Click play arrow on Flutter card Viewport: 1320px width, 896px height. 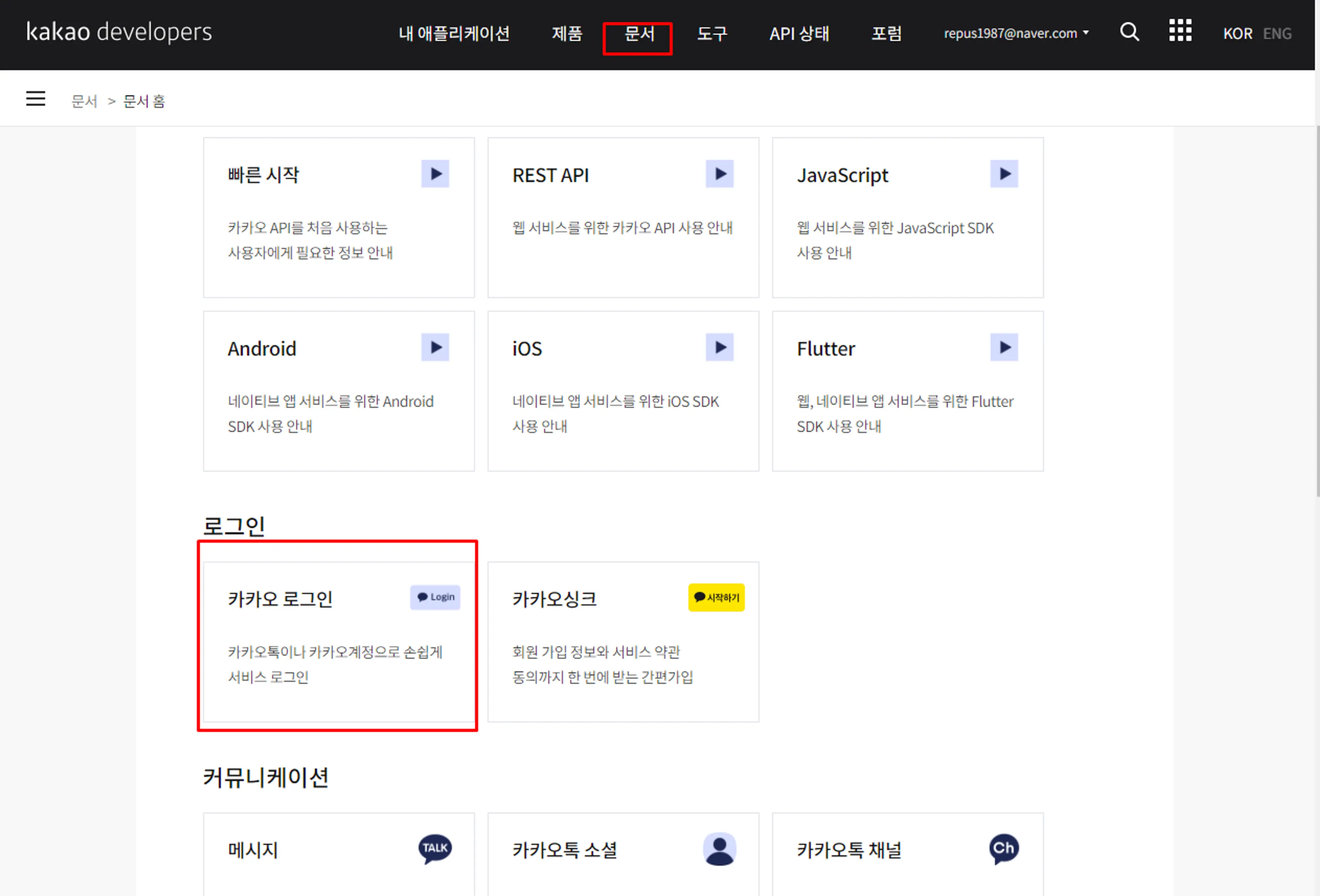tap(1004, 347)
